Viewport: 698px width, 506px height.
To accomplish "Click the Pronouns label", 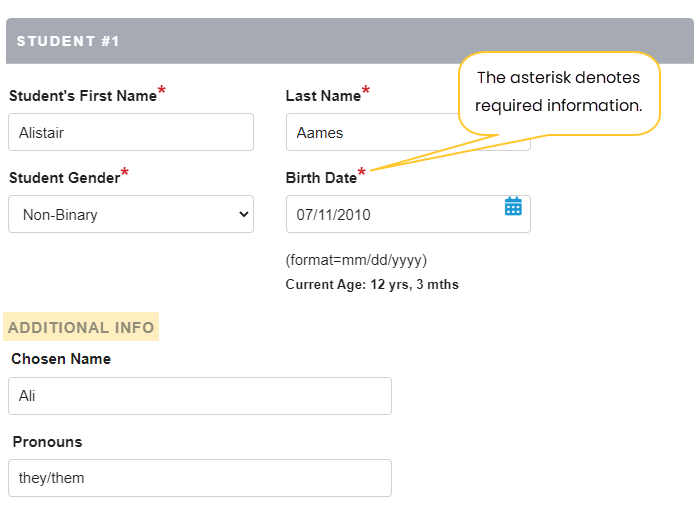I will (x=48, y=441).
